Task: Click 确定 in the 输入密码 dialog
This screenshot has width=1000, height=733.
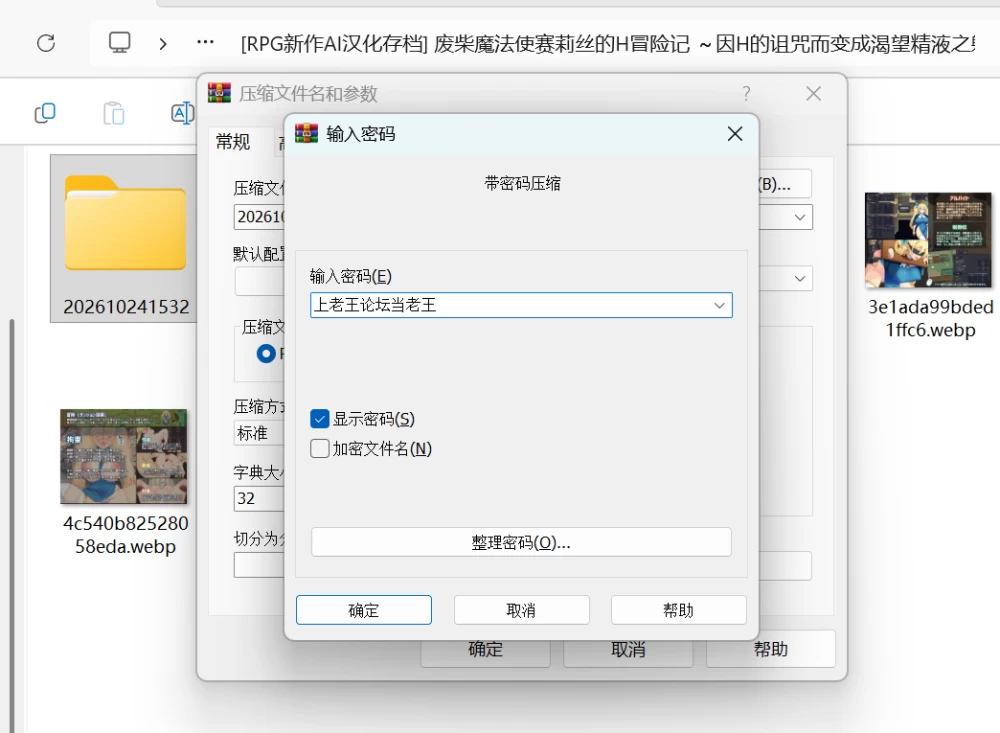Action: tap(364, 611)
